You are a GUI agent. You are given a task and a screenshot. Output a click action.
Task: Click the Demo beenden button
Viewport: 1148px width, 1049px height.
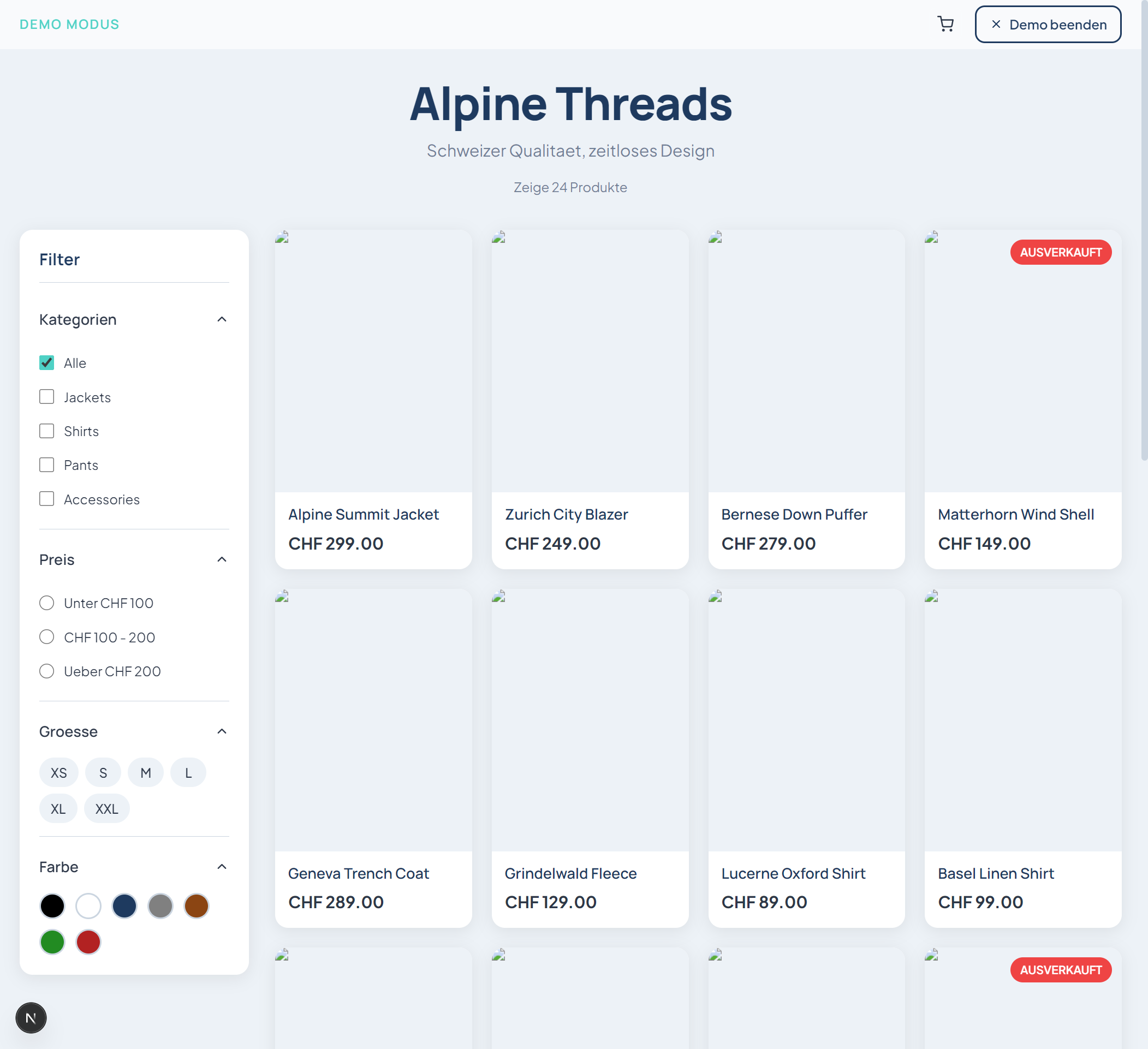(1048, 24)
